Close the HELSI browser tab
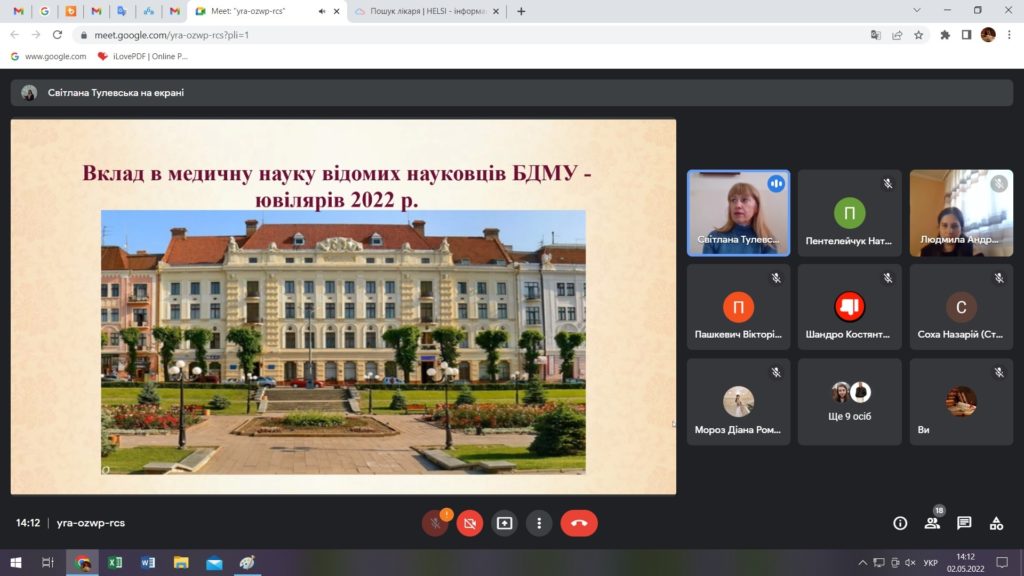This screenshot has height=576, width=1024. [496, 11]
